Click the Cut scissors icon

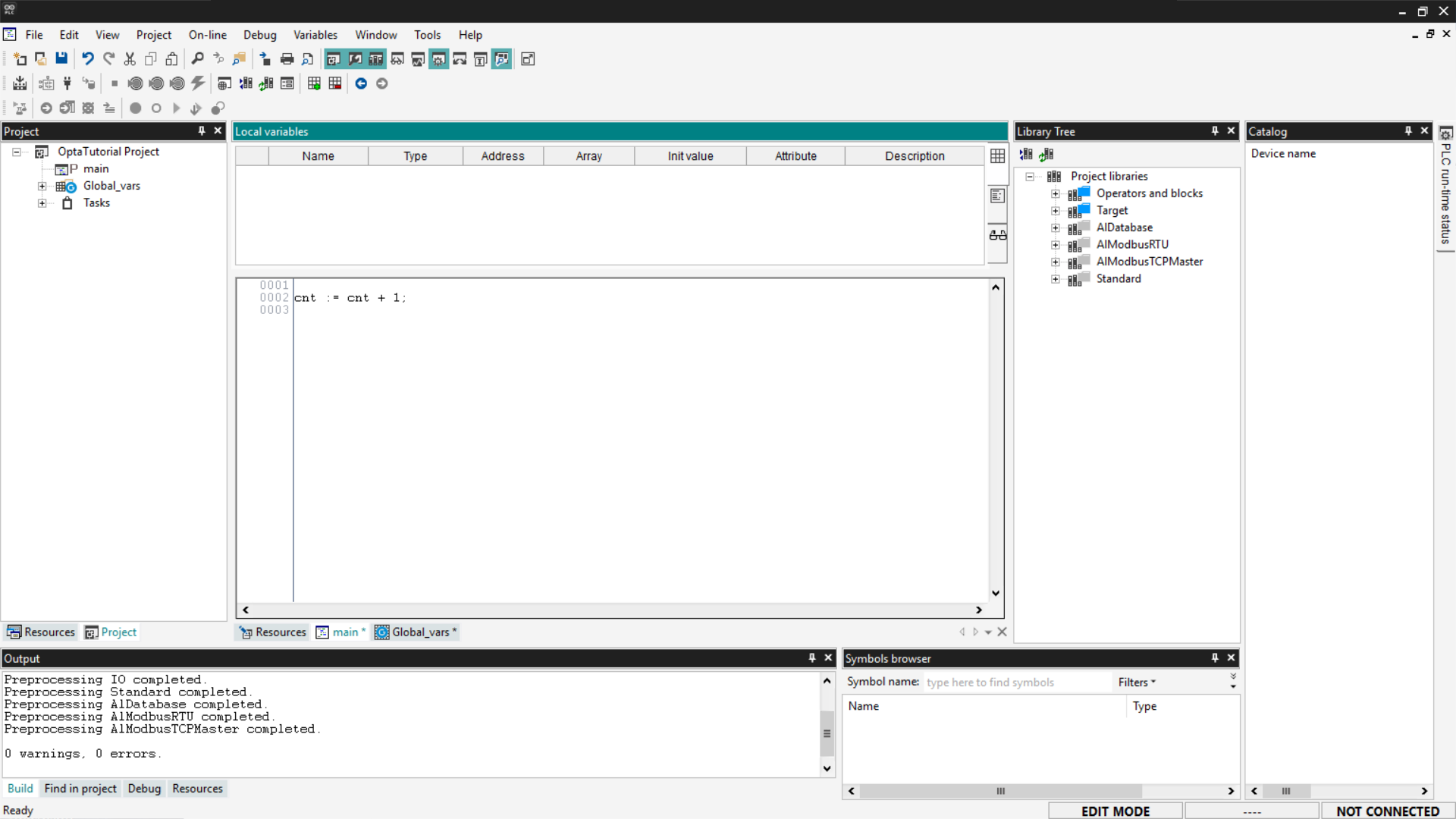pos(130,58)
